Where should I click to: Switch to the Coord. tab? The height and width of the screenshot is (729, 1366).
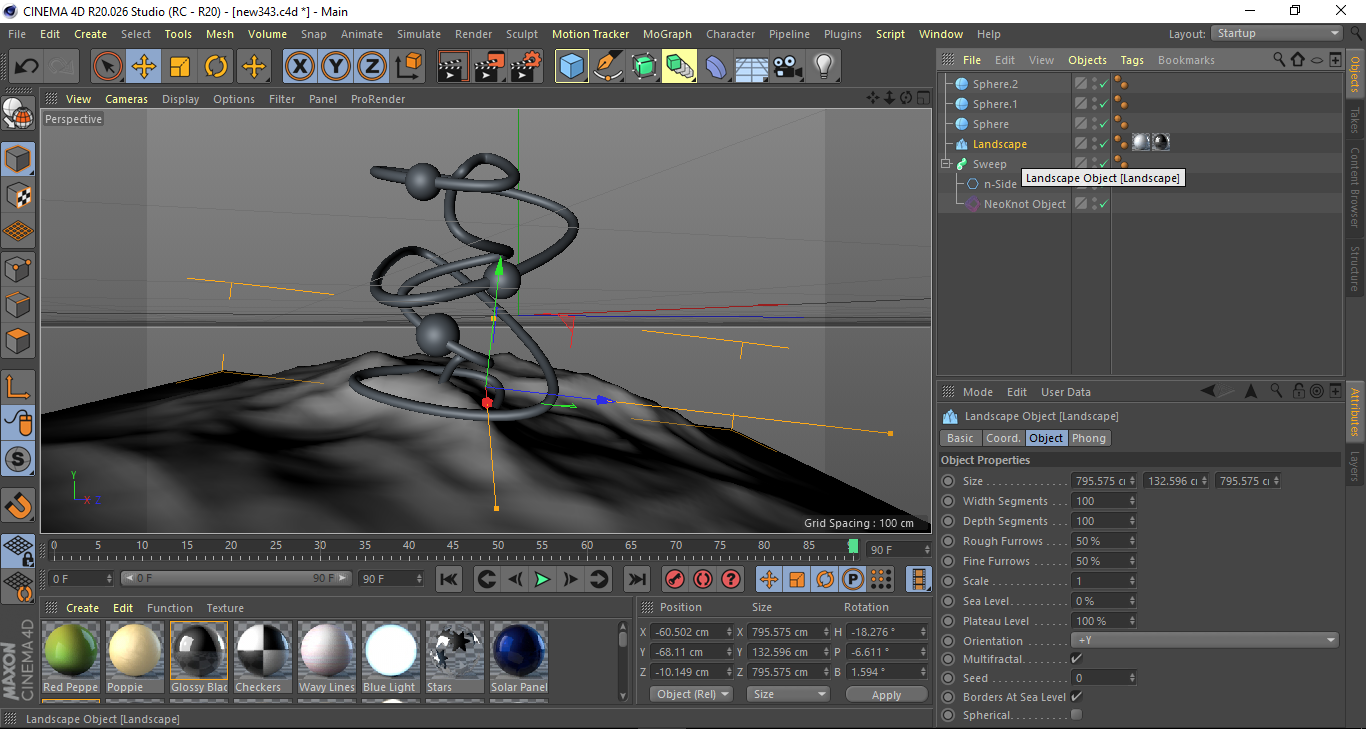[1003, 438]
